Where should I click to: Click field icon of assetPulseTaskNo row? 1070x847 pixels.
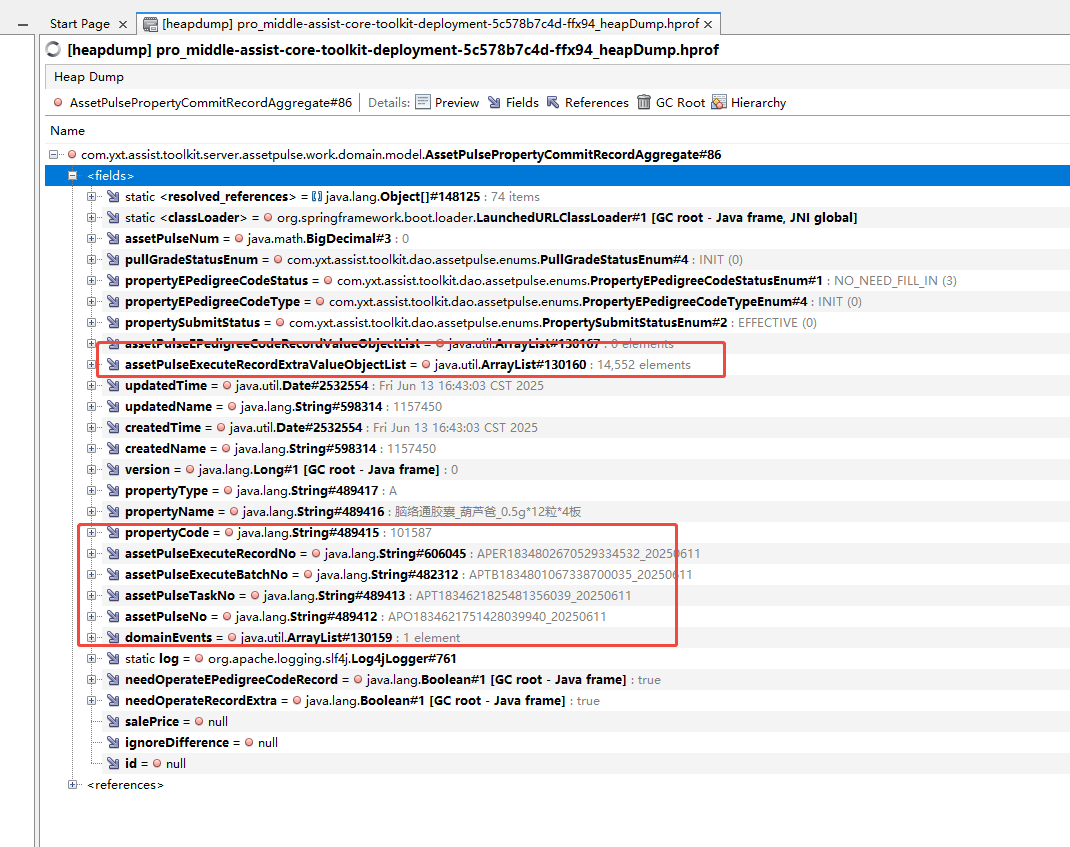coord(113,596)
